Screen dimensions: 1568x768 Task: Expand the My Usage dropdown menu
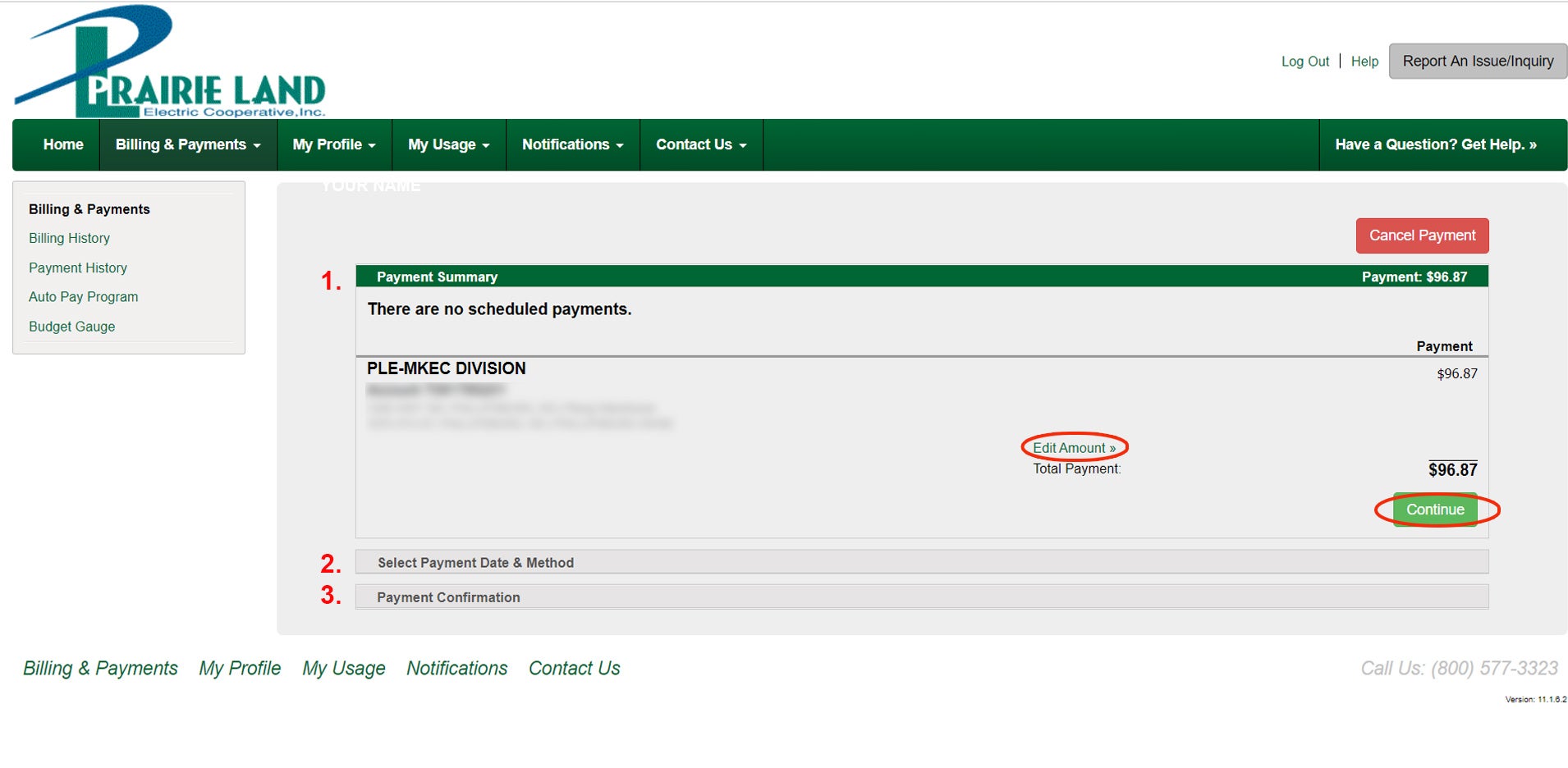coord(448,144)
